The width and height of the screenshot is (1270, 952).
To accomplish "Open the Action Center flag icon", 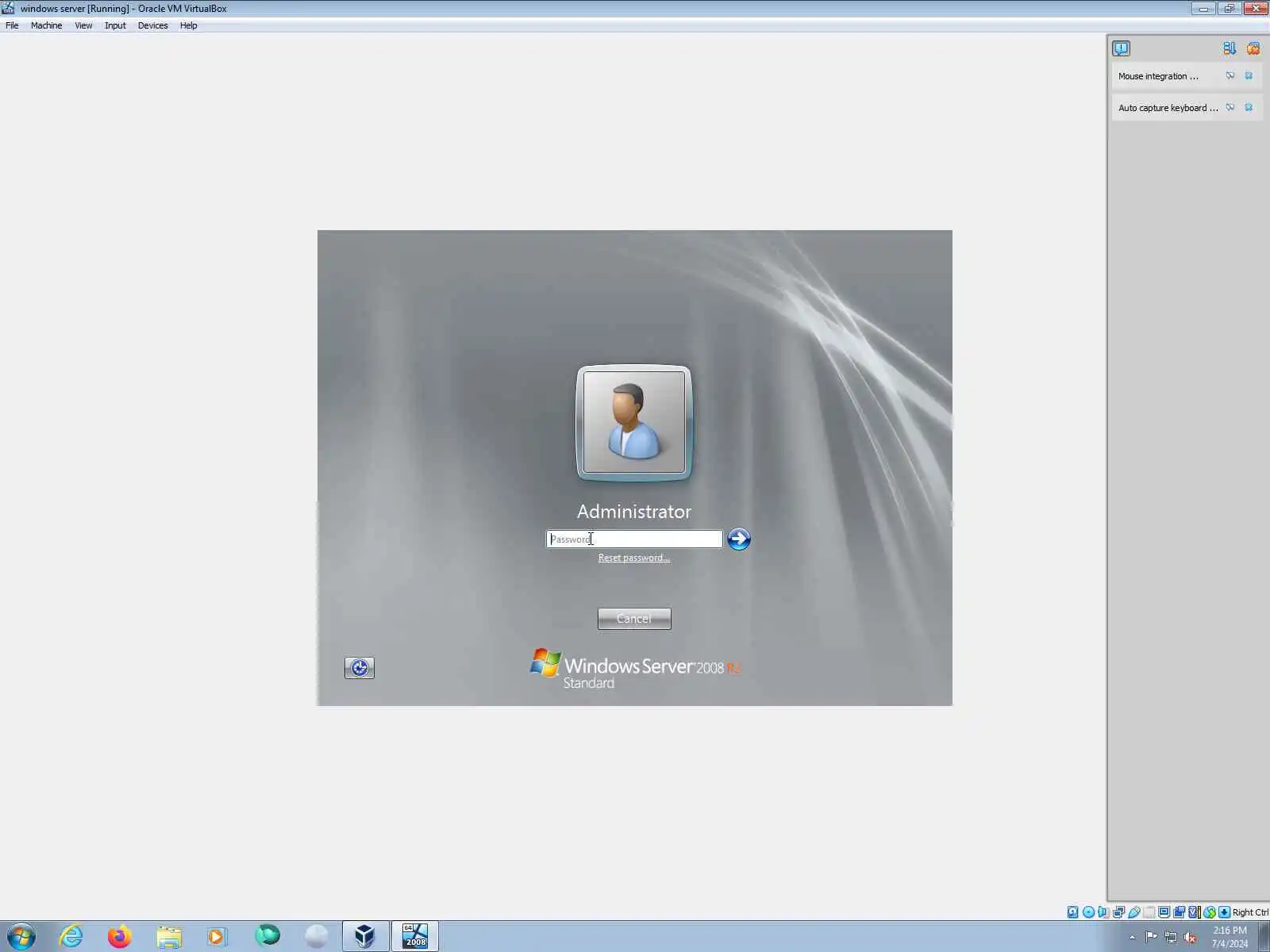I will tap(1151, 937).
